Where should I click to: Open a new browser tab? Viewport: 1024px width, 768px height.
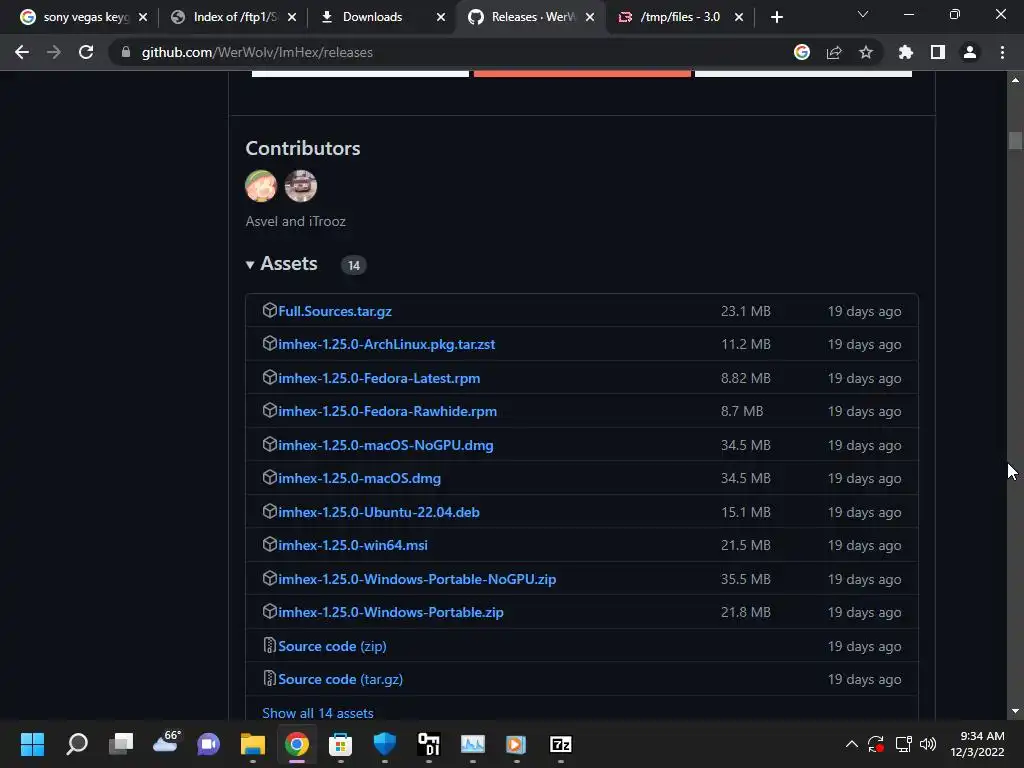(x=776, y=17)
